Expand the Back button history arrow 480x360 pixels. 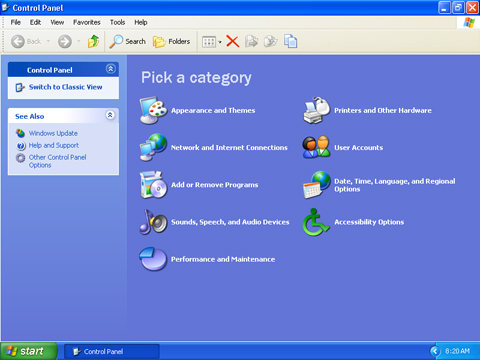pyautogui.click(x=48, y=41)
